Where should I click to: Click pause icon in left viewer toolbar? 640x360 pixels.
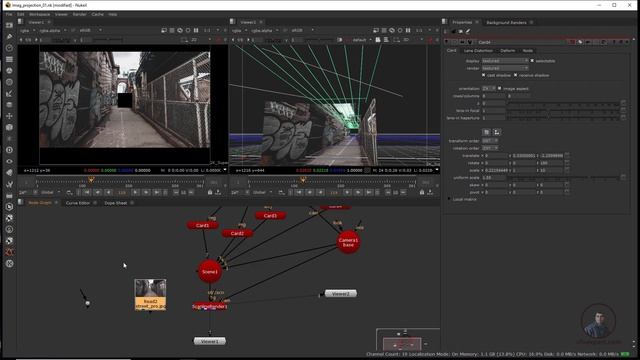coord(196,30)
